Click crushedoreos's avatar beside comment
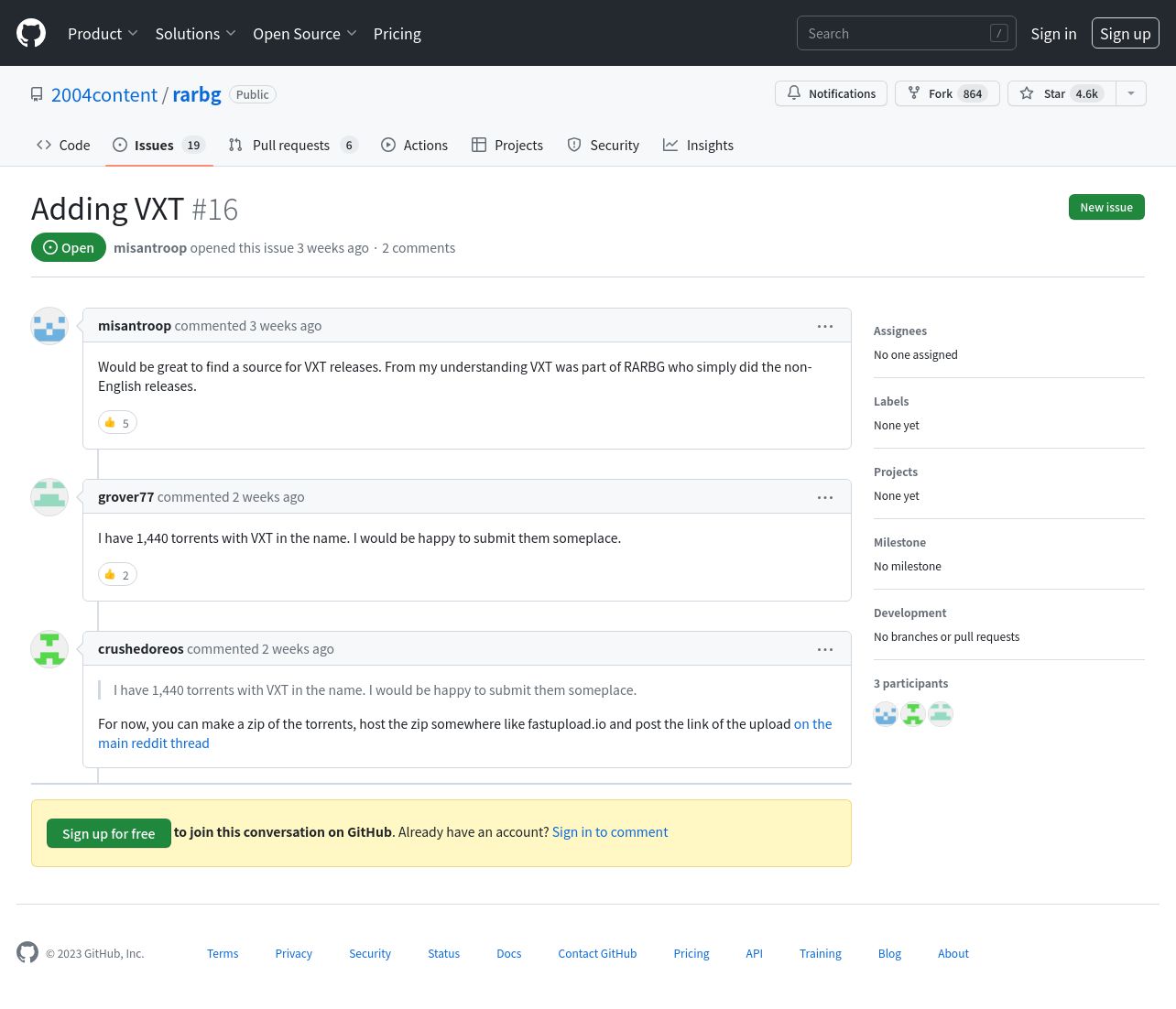 pyautogui.click(x=49, y=649)
